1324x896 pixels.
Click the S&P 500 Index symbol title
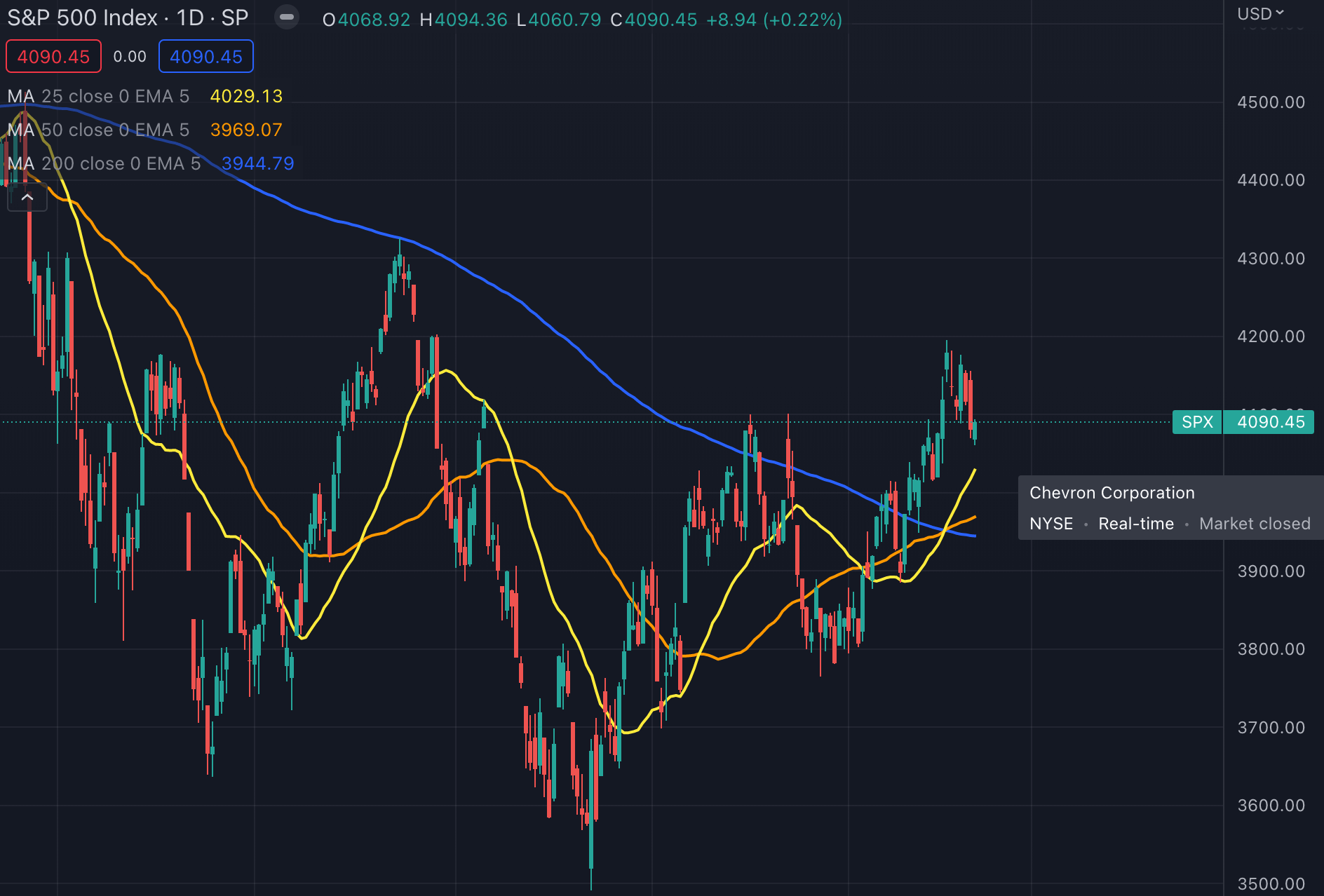point(128,18)
